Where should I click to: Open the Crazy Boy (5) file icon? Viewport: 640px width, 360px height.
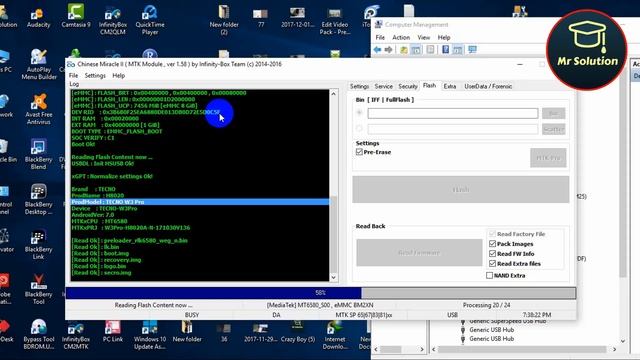coord(298,331)
